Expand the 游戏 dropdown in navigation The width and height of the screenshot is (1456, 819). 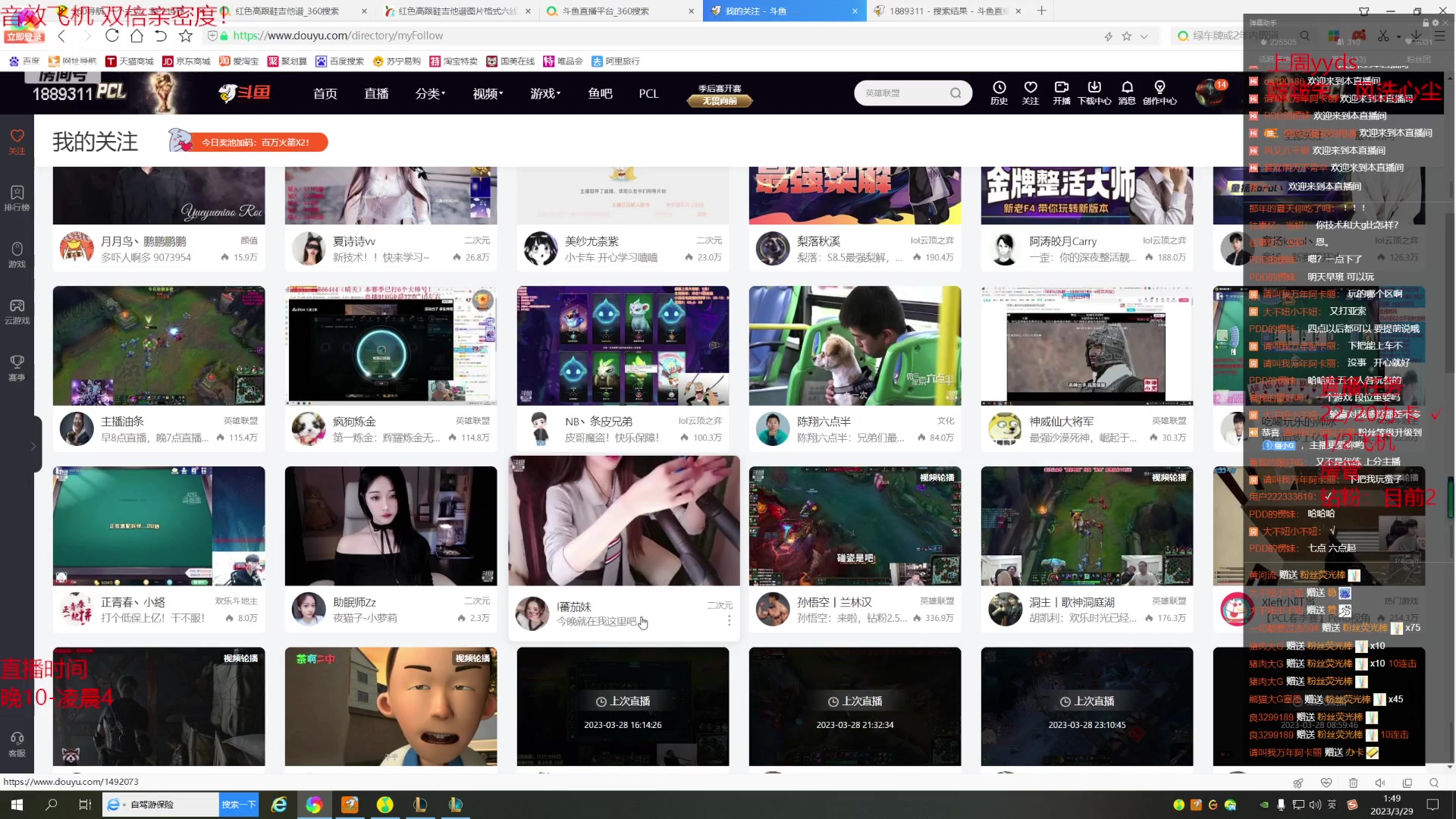(x=545, y=93)
